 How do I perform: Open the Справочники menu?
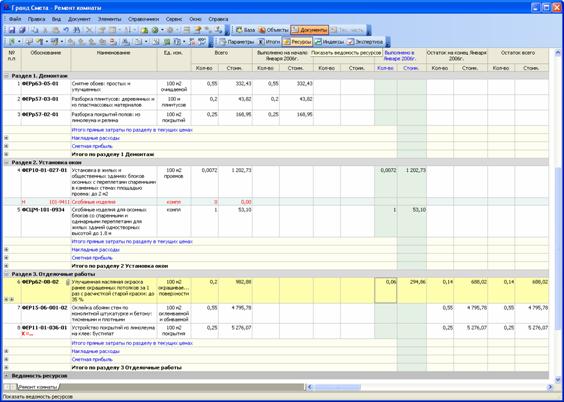(x=143, y=19)
